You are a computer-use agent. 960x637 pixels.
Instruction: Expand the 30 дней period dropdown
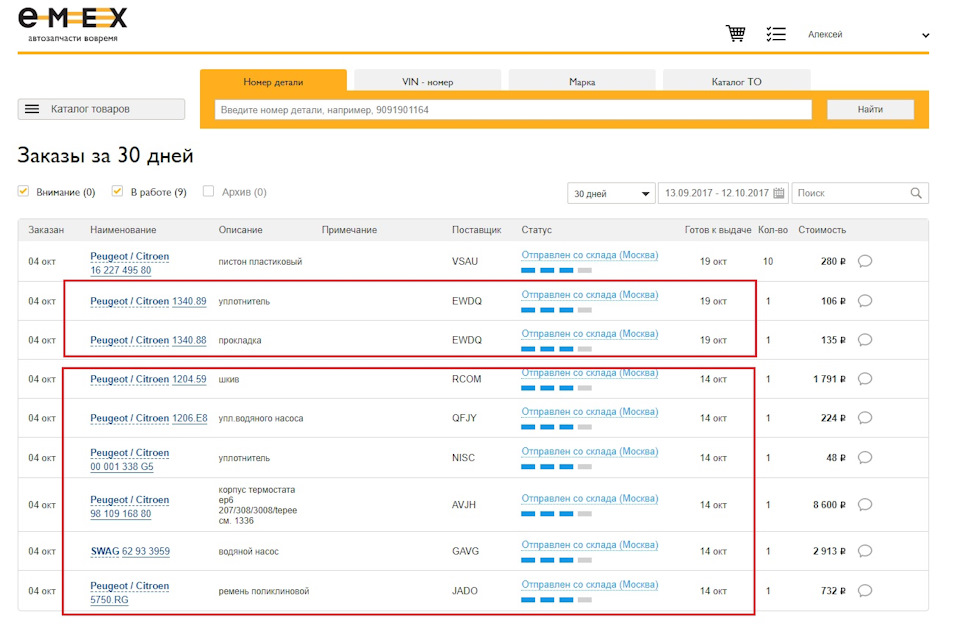click(610, 194)
